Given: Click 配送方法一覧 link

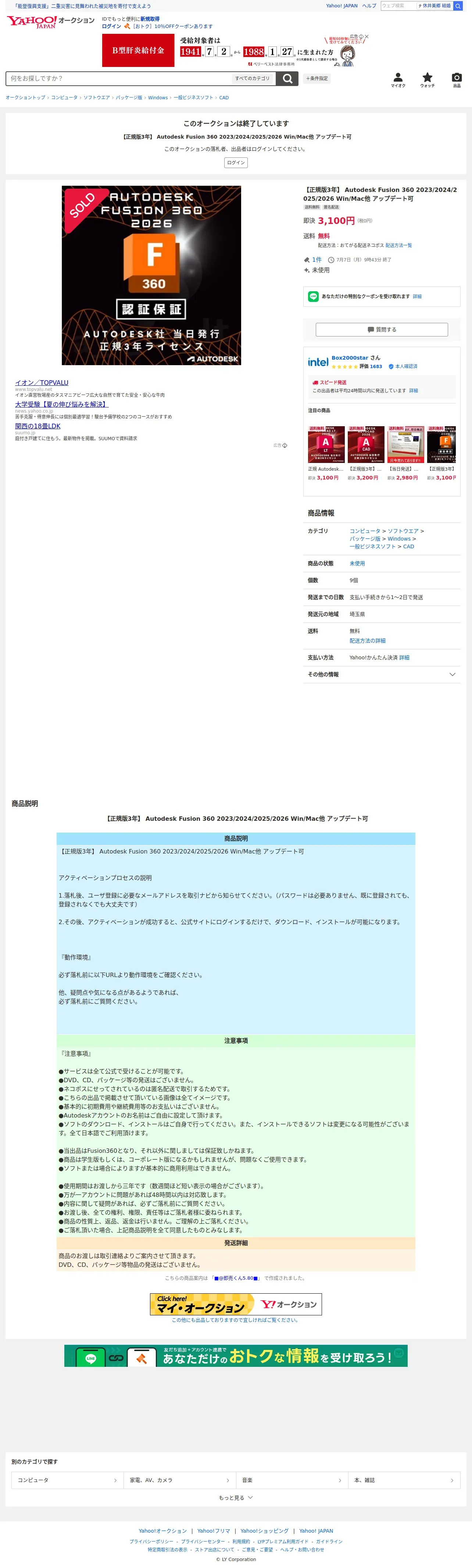Looking at the screenshot, I should click(x=398, y=245).
